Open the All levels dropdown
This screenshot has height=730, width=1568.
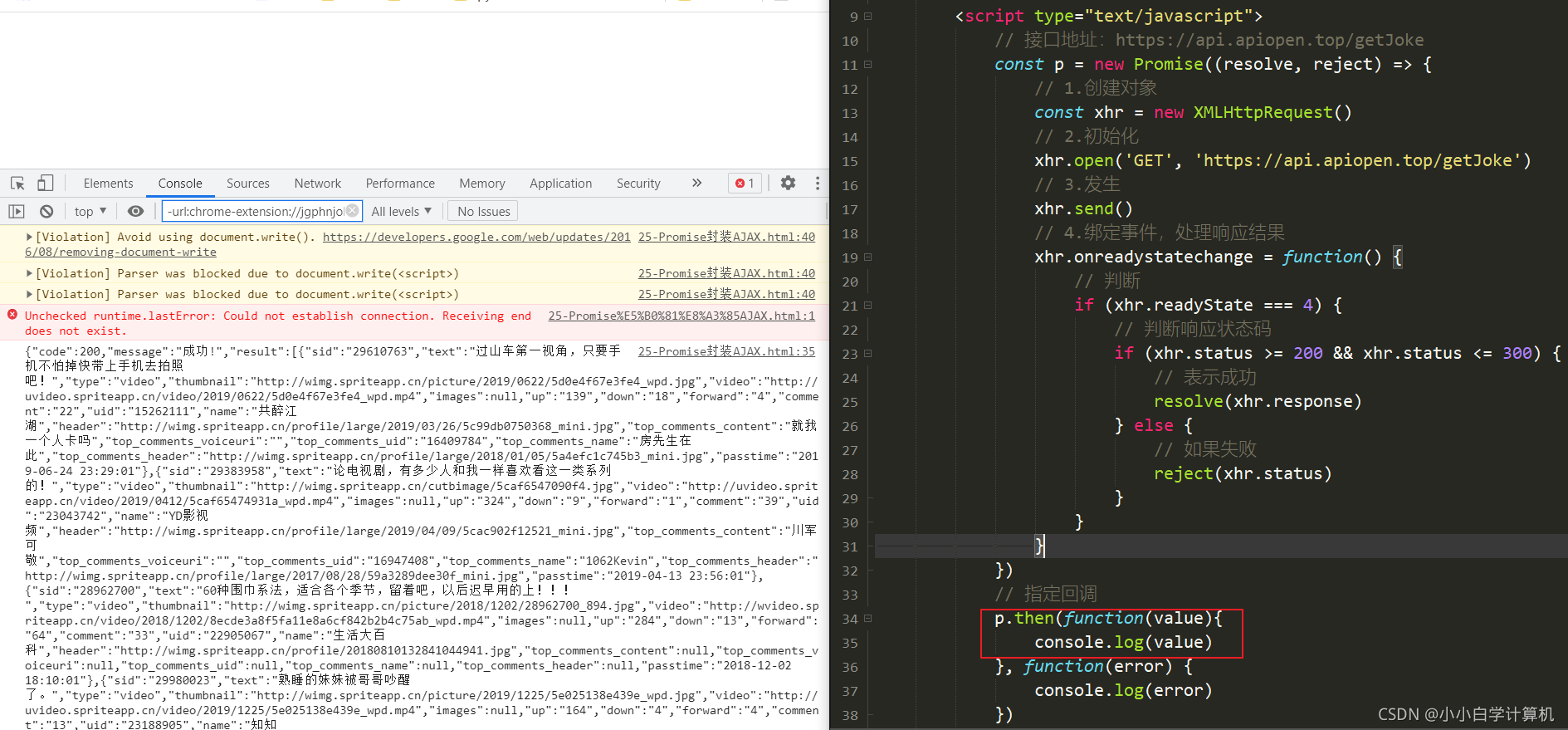tap(402, 212)
